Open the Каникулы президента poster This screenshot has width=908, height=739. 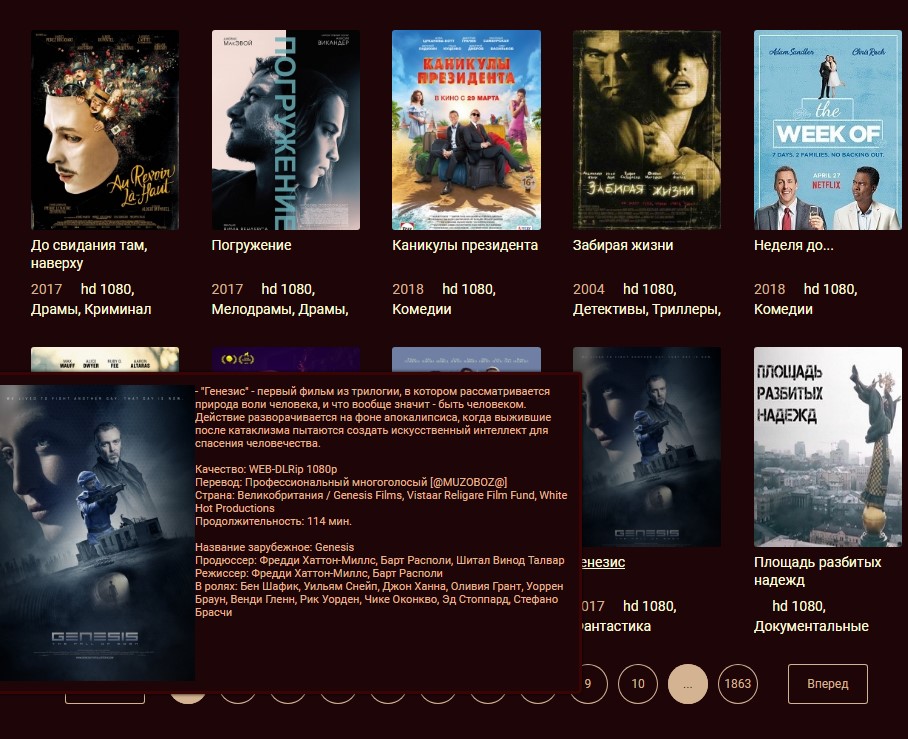coord(466,130)
